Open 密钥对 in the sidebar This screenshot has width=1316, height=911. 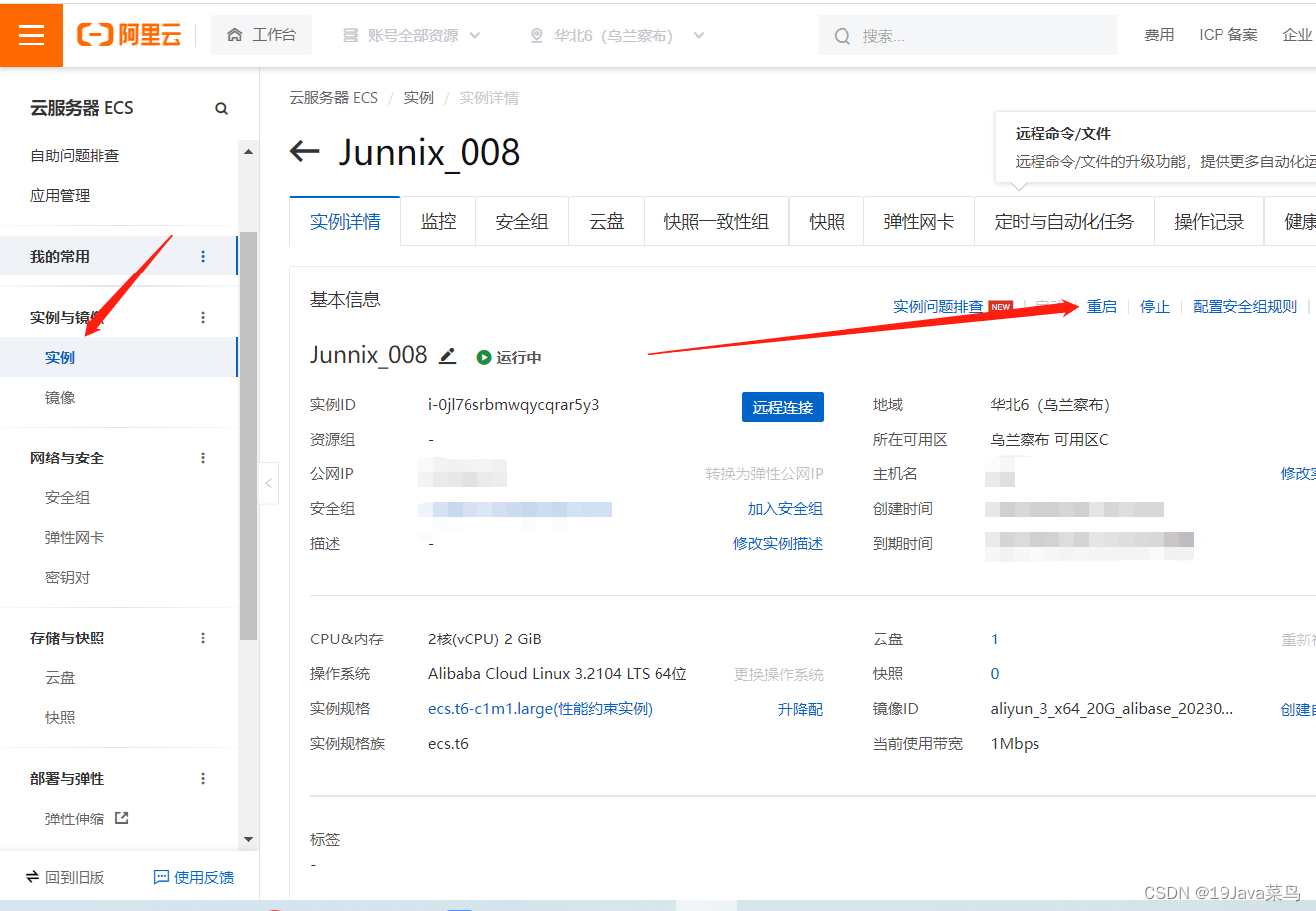[67, 577]
